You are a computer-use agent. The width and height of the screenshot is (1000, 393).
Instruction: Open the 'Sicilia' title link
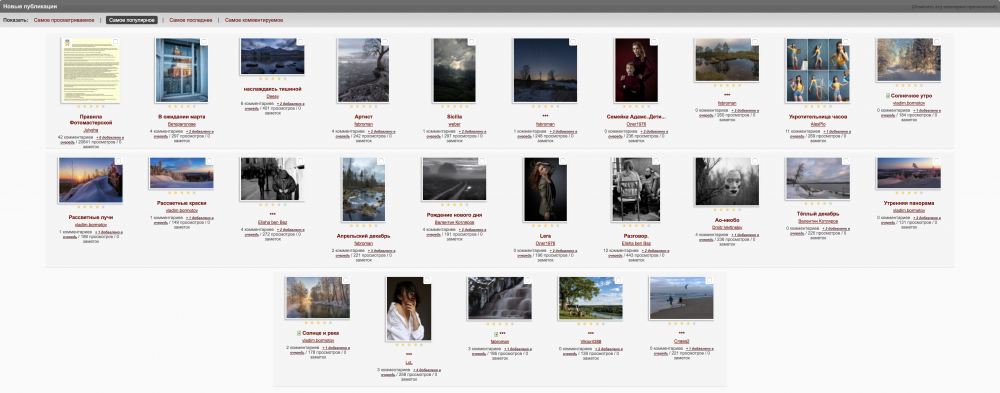tap(454, 117)
